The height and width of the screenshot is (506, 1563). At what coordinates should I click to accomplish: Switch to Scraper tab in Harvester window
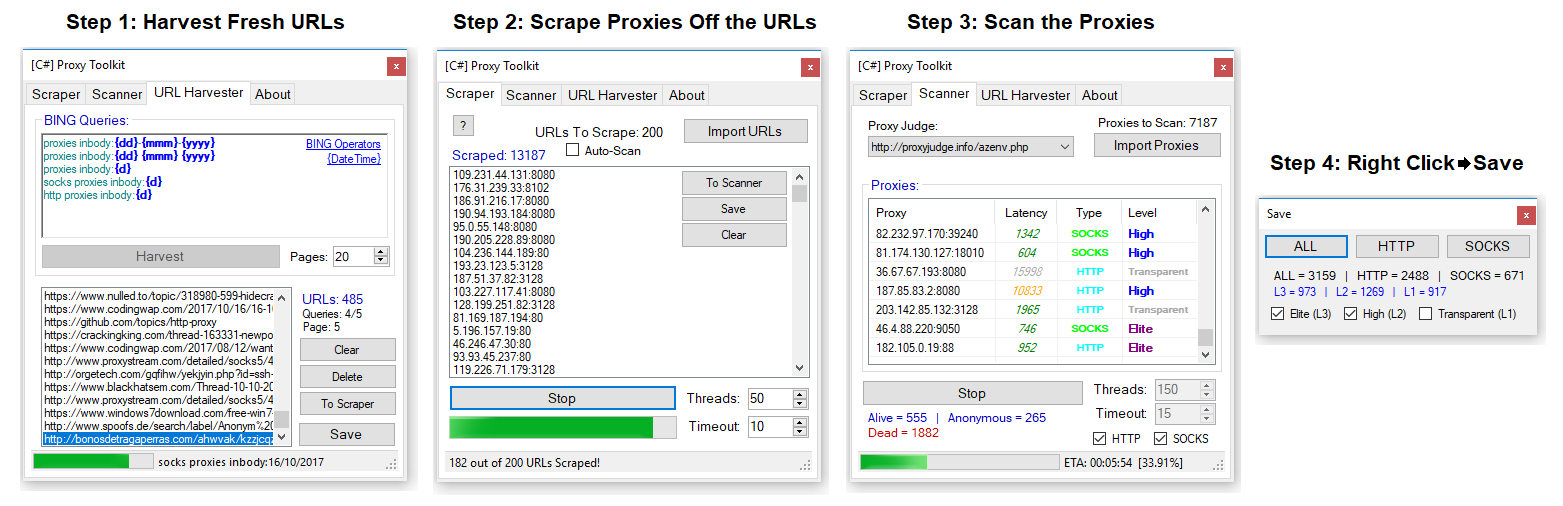click(56, 94)
